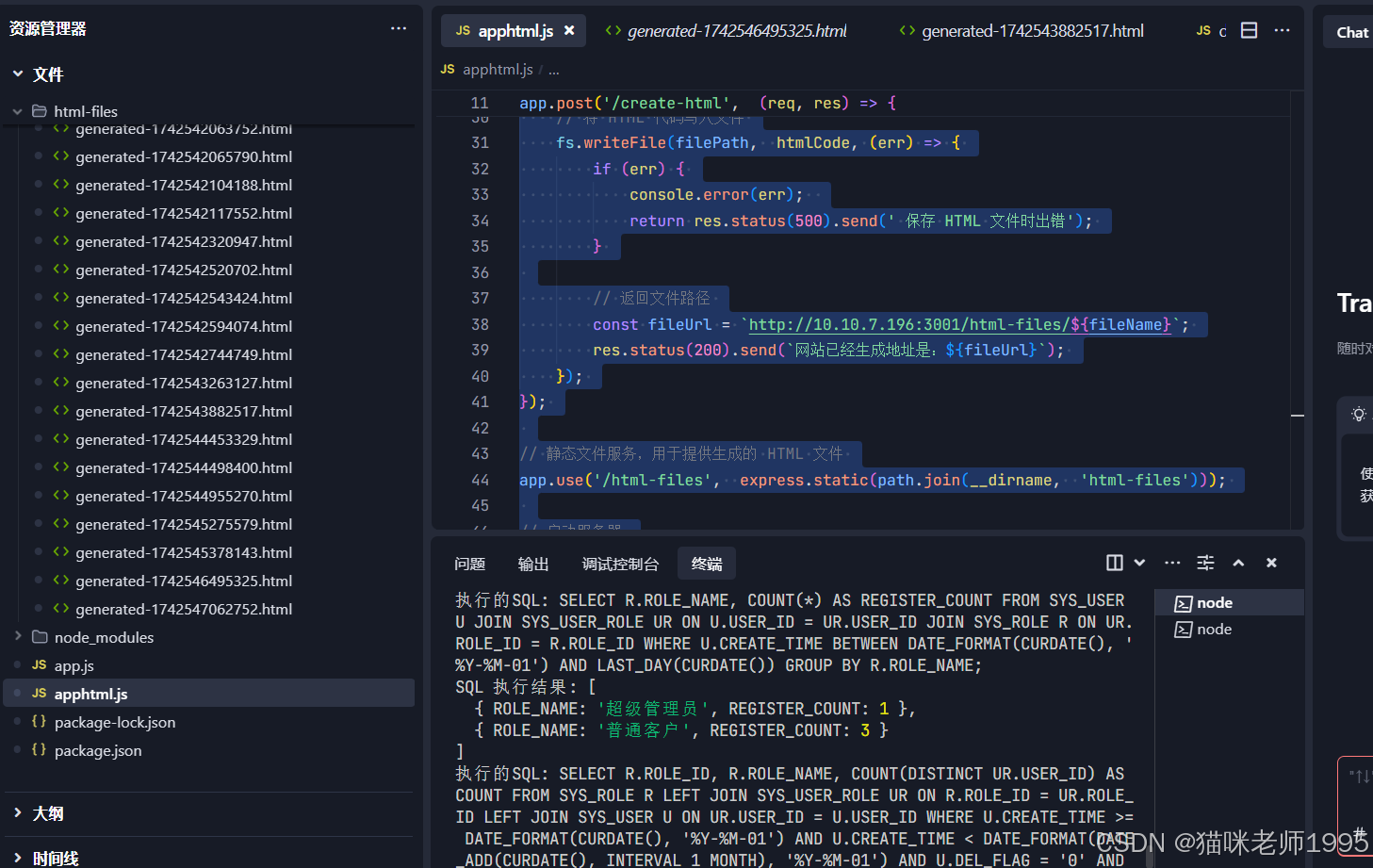Maximize the panel with the chevron toggle

pyautogui.click(x=1238, y=563)
